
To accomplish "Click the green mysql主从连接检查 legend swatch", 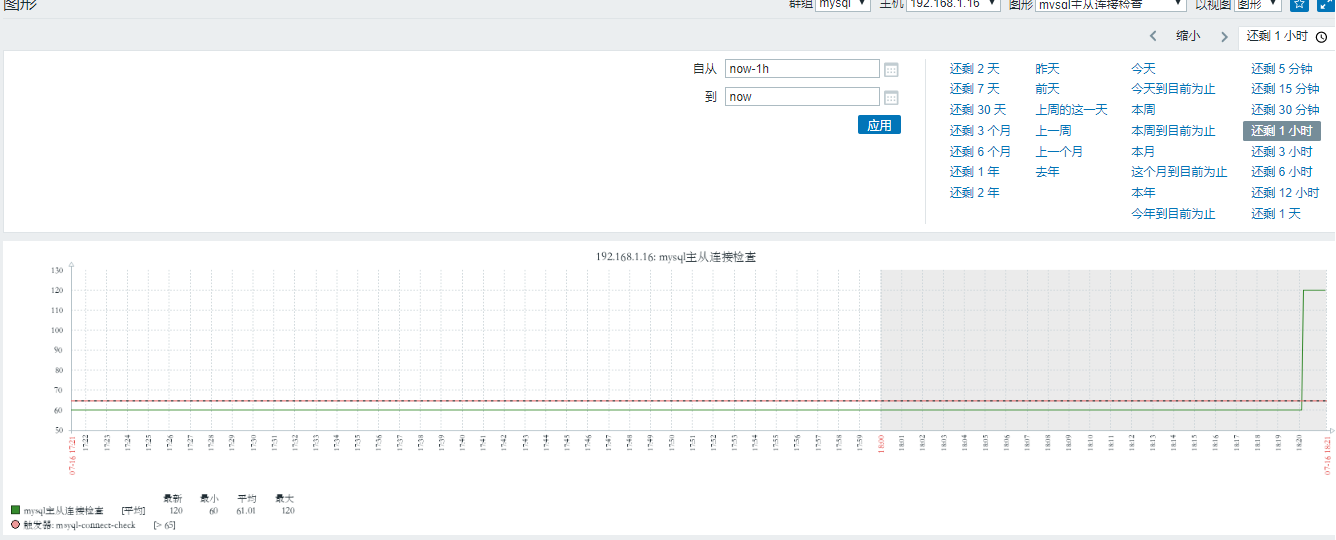I will [15, 510].
